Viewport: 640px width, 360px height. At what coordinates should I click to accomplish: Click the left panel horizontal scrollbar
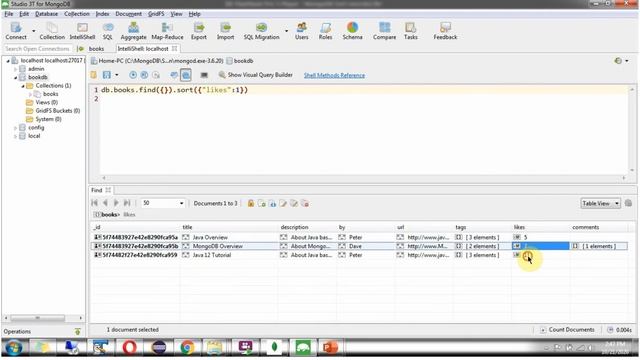click(x=38, y=318)
